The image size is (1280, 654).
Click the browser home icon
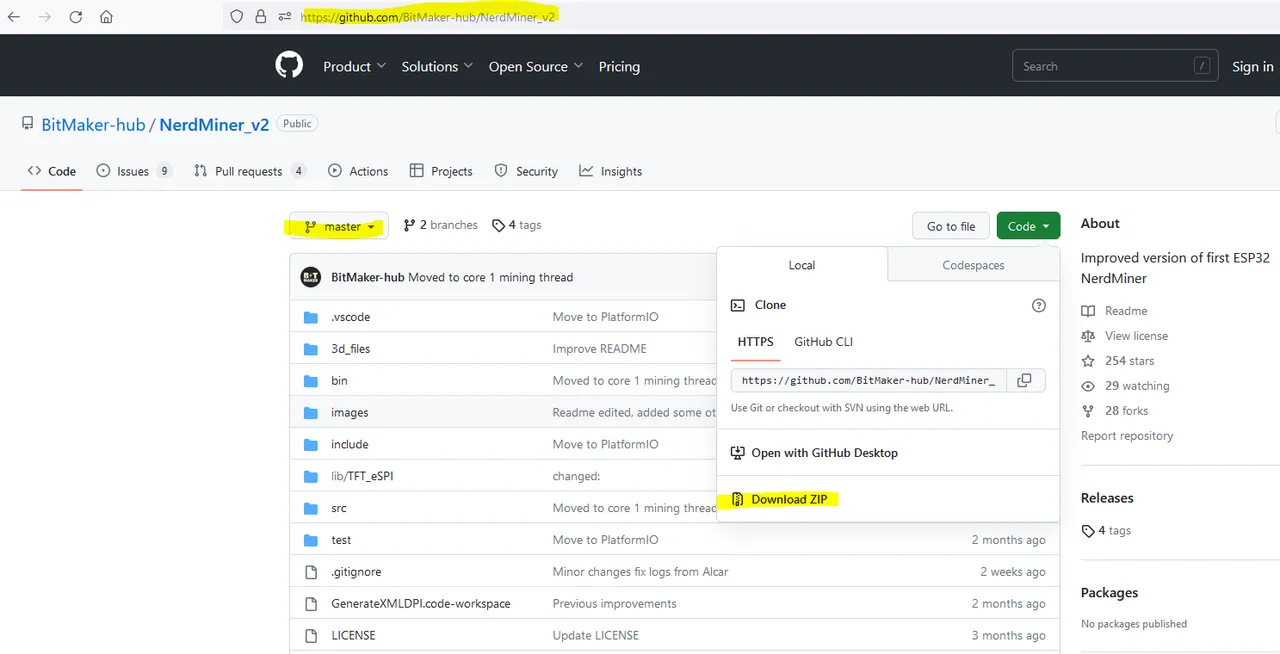[106, 17]
